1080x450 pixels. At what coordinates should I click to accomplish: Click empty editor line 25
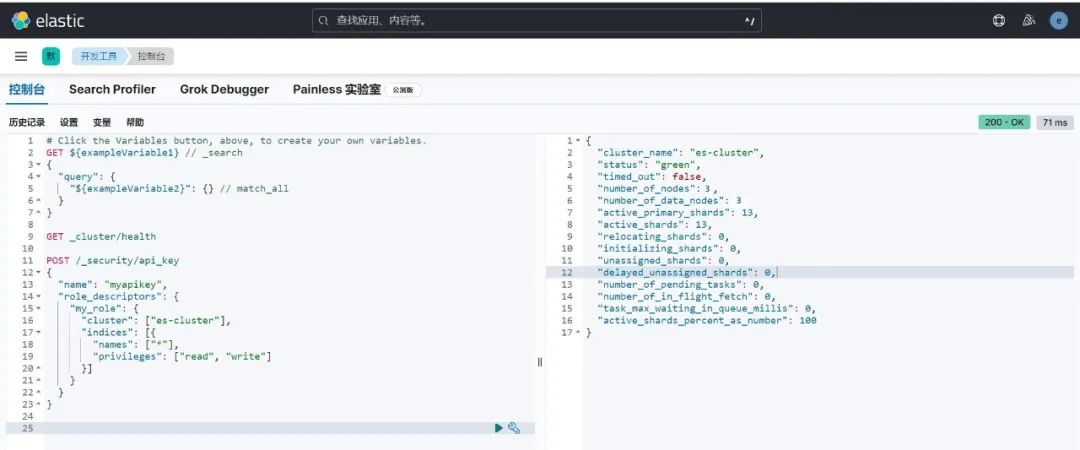(x=270, y=428)
